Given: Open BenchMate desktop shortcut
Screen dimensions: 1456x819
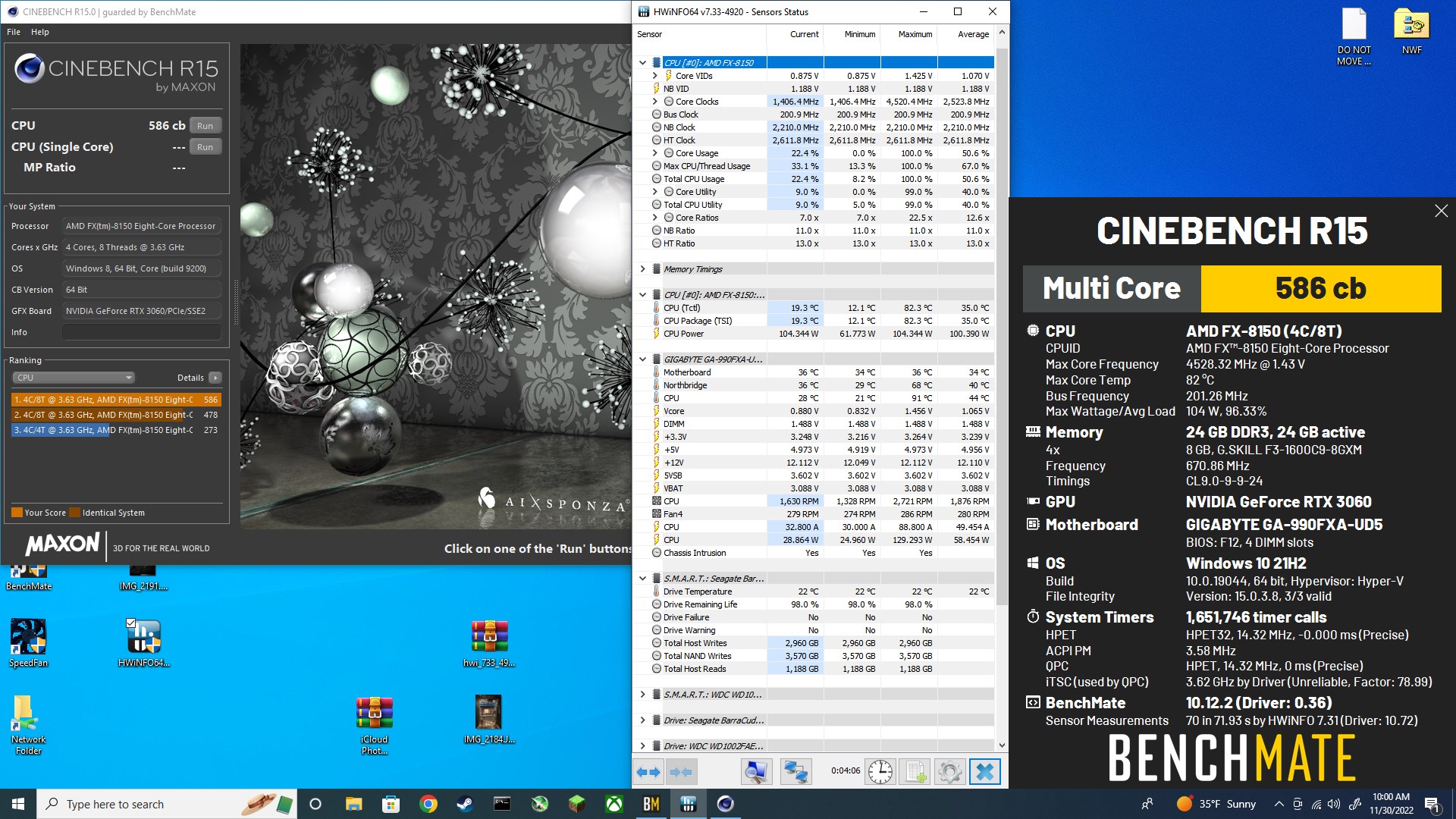Looking at the screenshot, I should point(29,578).
